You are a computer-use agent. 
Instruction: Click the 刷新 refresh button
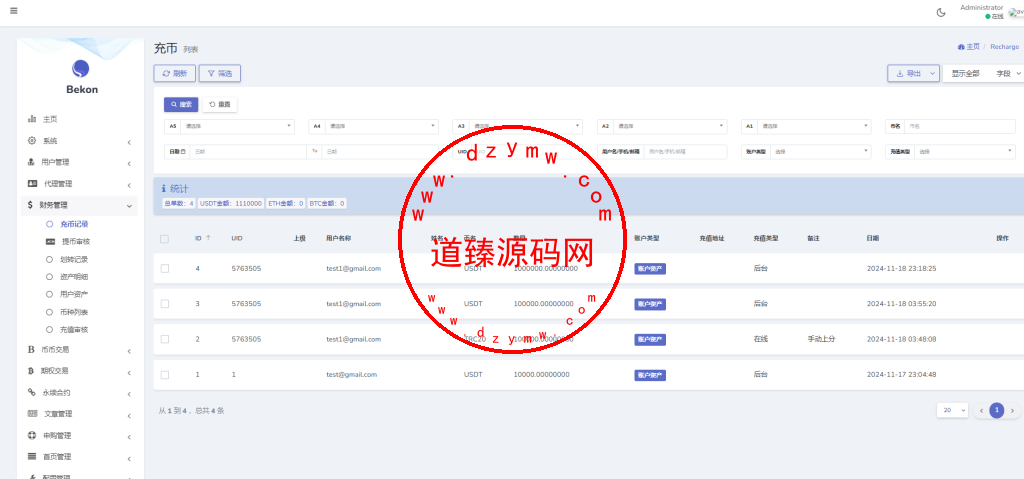[x=174, y=74]
